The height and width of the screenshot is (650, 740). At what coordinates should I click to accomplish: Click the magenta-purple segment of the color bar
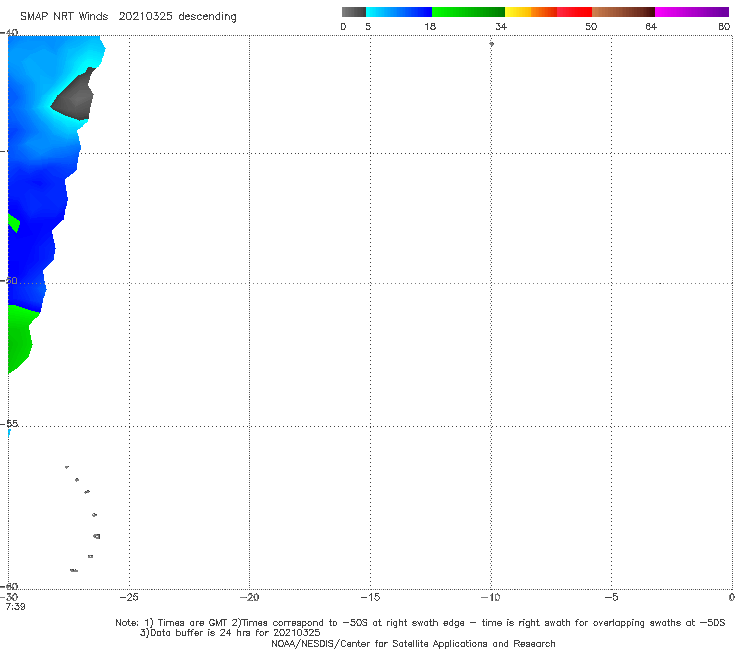pyautogui.click(x=692, y=12)
